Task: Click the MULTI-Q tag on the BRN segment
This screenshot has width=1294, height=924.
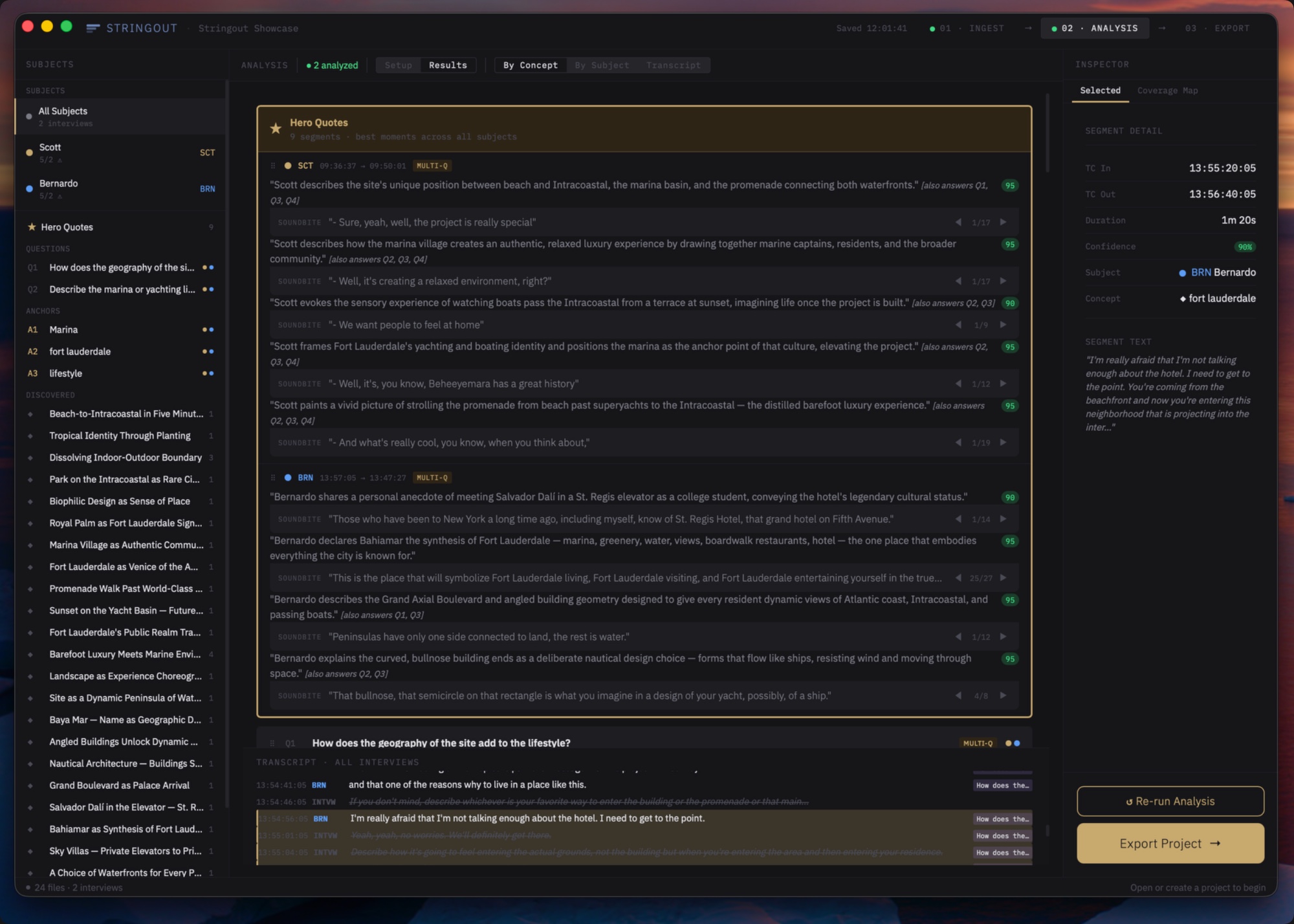Action: pos(432,478)
